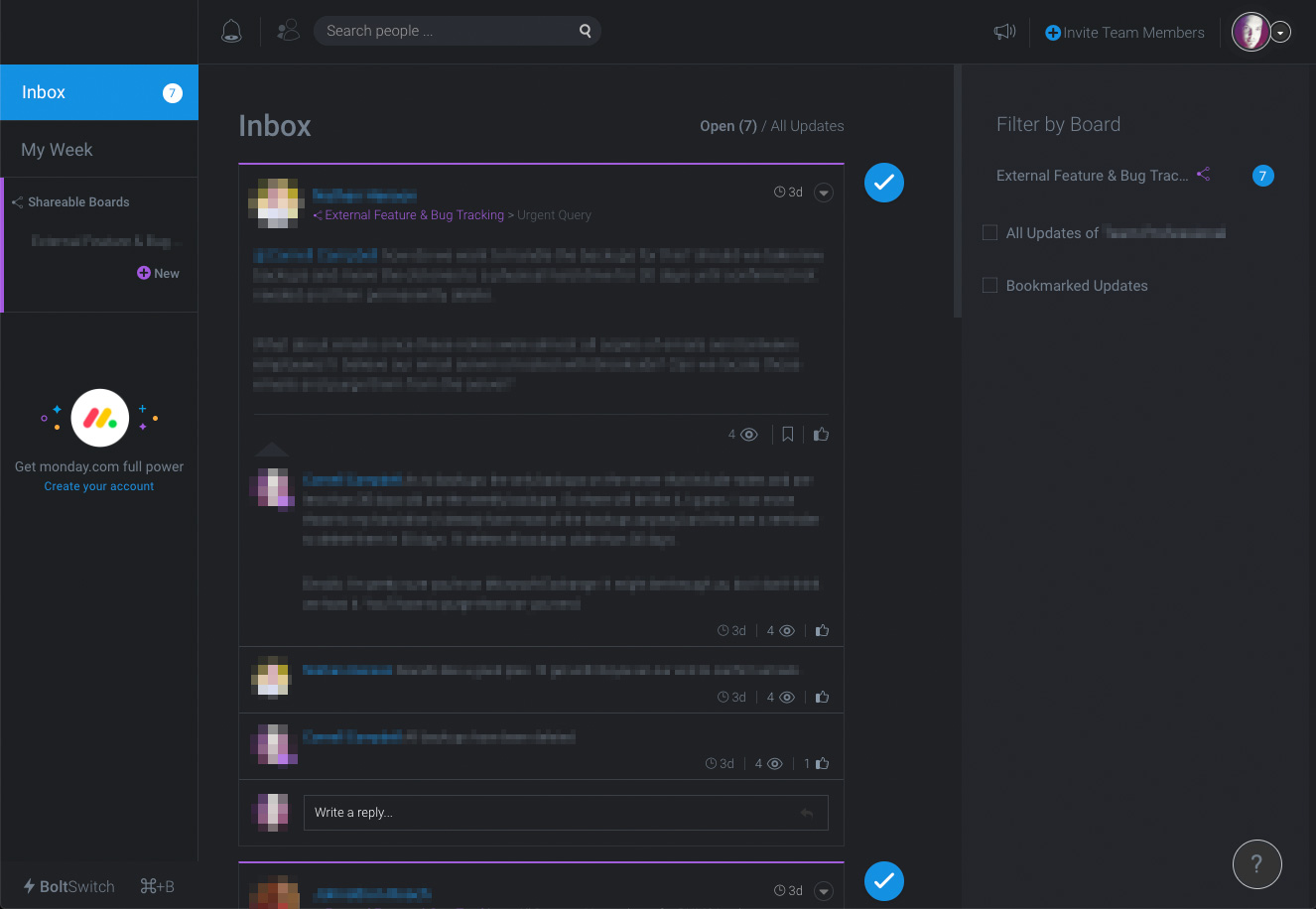Enable the Bookmarked Updates checkbox
This screenshot has width=1316, height=909.
pyautogui.click(x=989, y=285)
